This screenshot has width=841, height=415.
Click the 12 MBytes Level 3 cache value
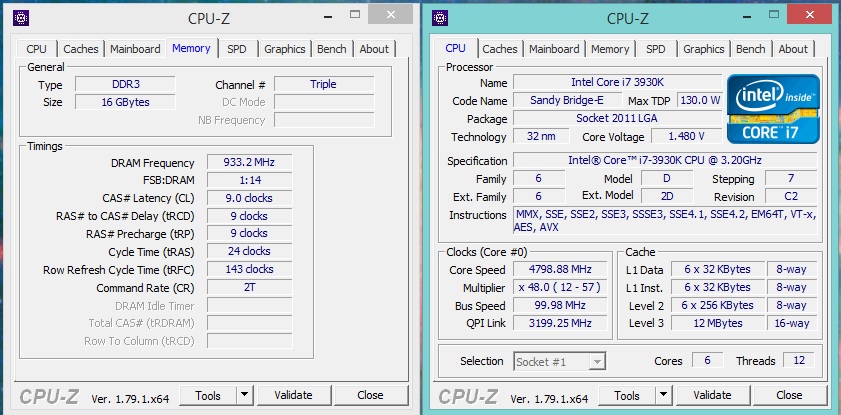click(x=718, y=323)
